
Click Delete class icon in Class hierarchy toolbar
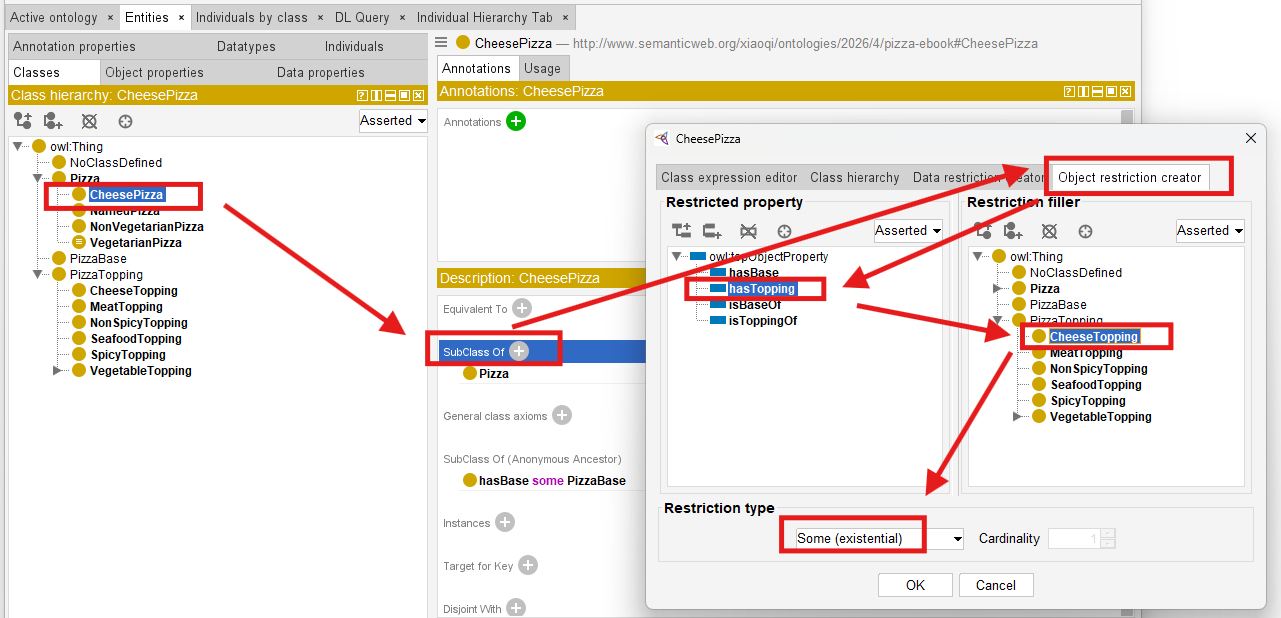pyautogui.click(x=89, y=121)
